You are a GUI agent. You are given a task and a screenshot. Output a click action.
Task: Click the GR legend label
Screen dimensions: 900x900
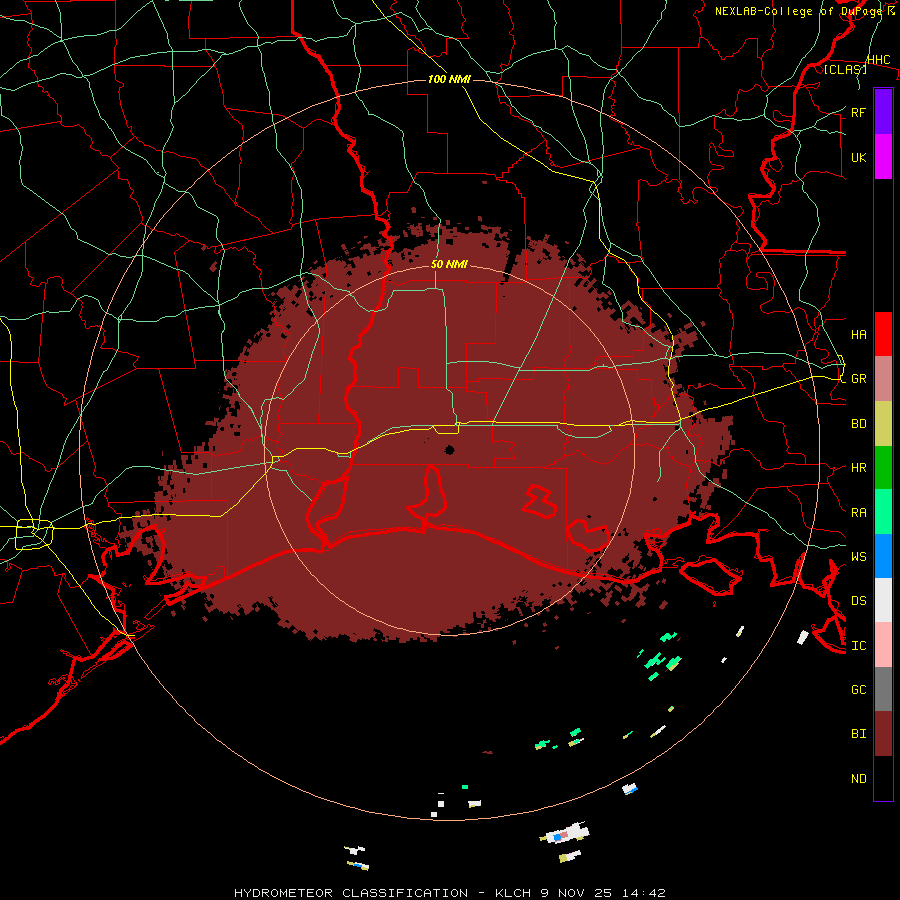(858, 379)
